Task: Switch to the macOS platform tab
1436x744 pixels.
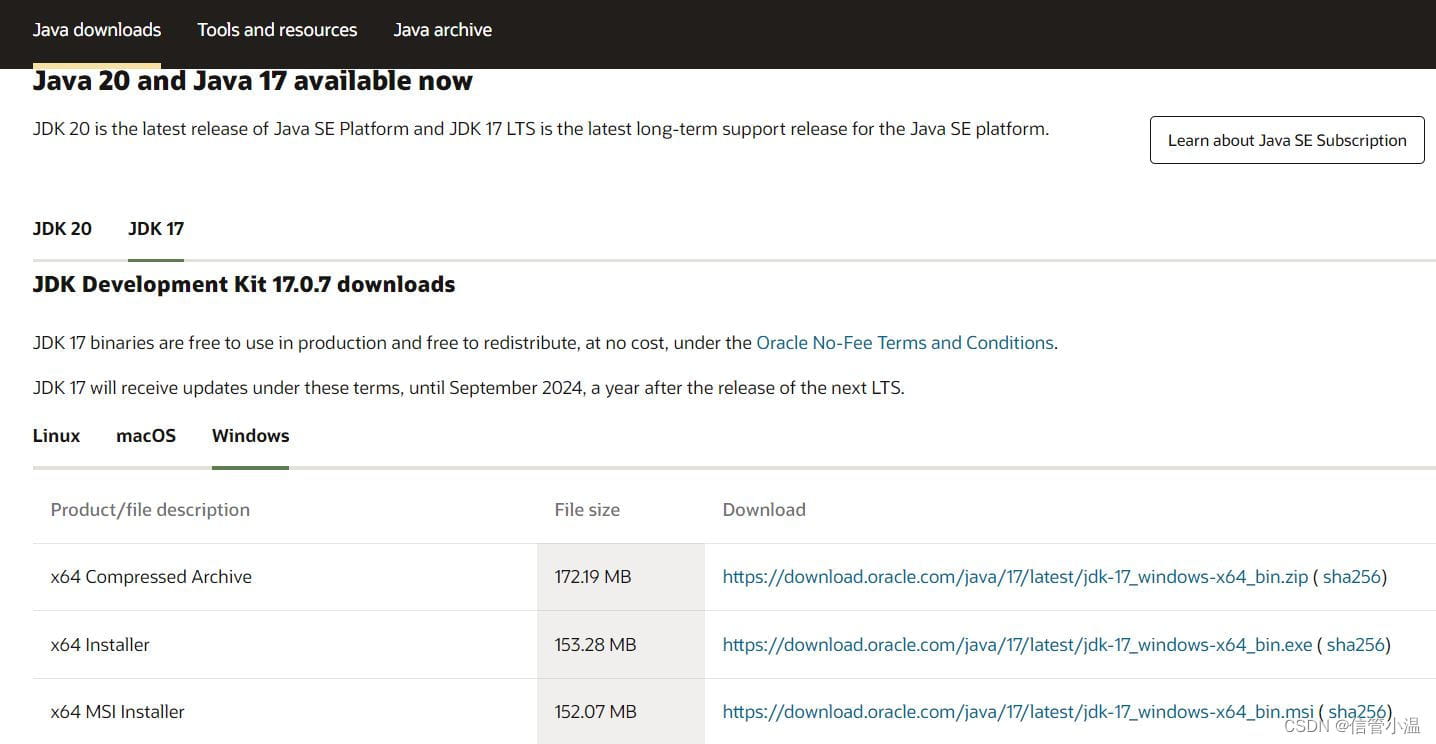Action: point(146,436)
